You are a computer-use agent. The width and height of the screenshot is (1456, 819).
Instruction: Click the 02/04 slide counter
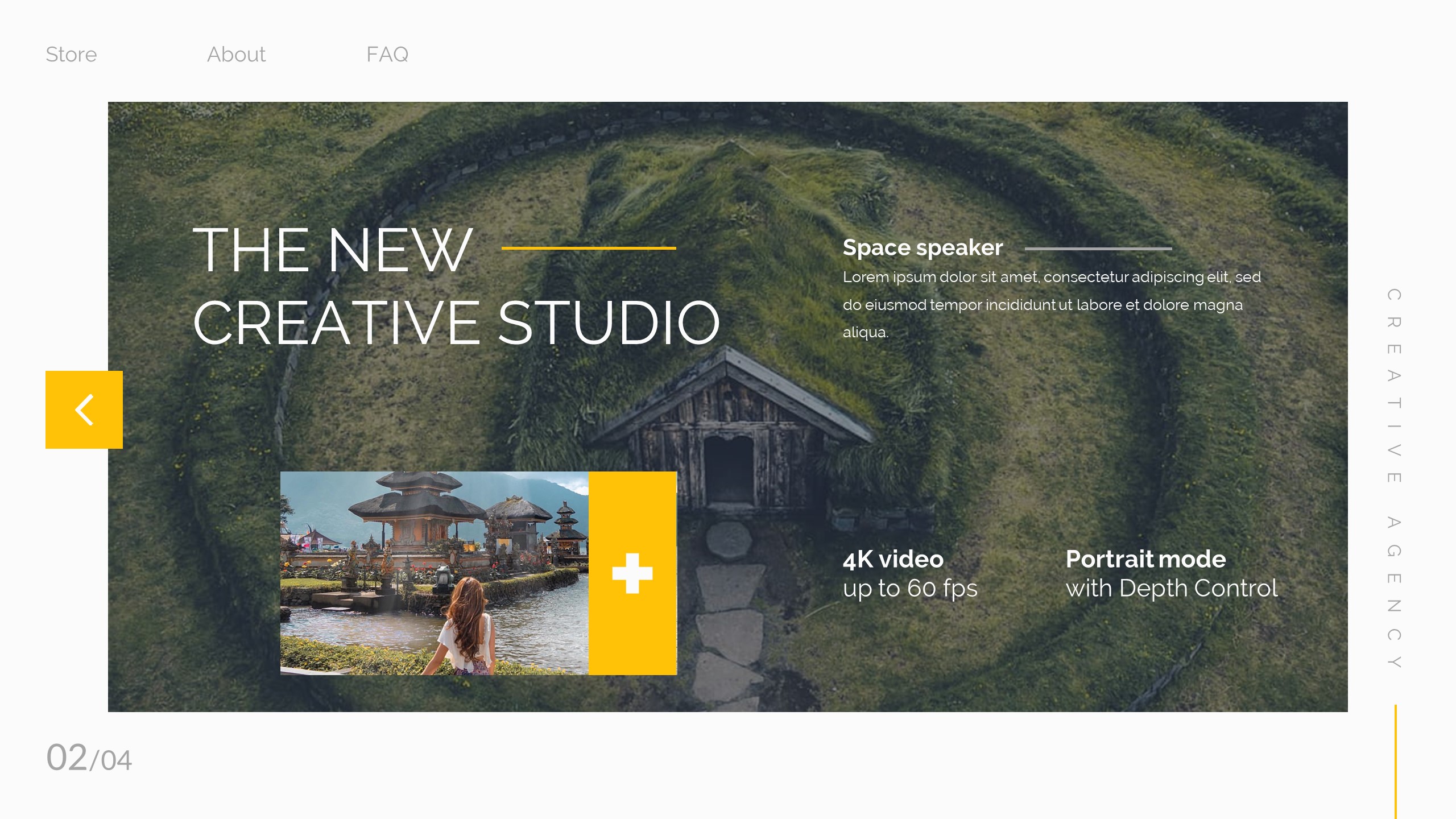pos(89,758)
